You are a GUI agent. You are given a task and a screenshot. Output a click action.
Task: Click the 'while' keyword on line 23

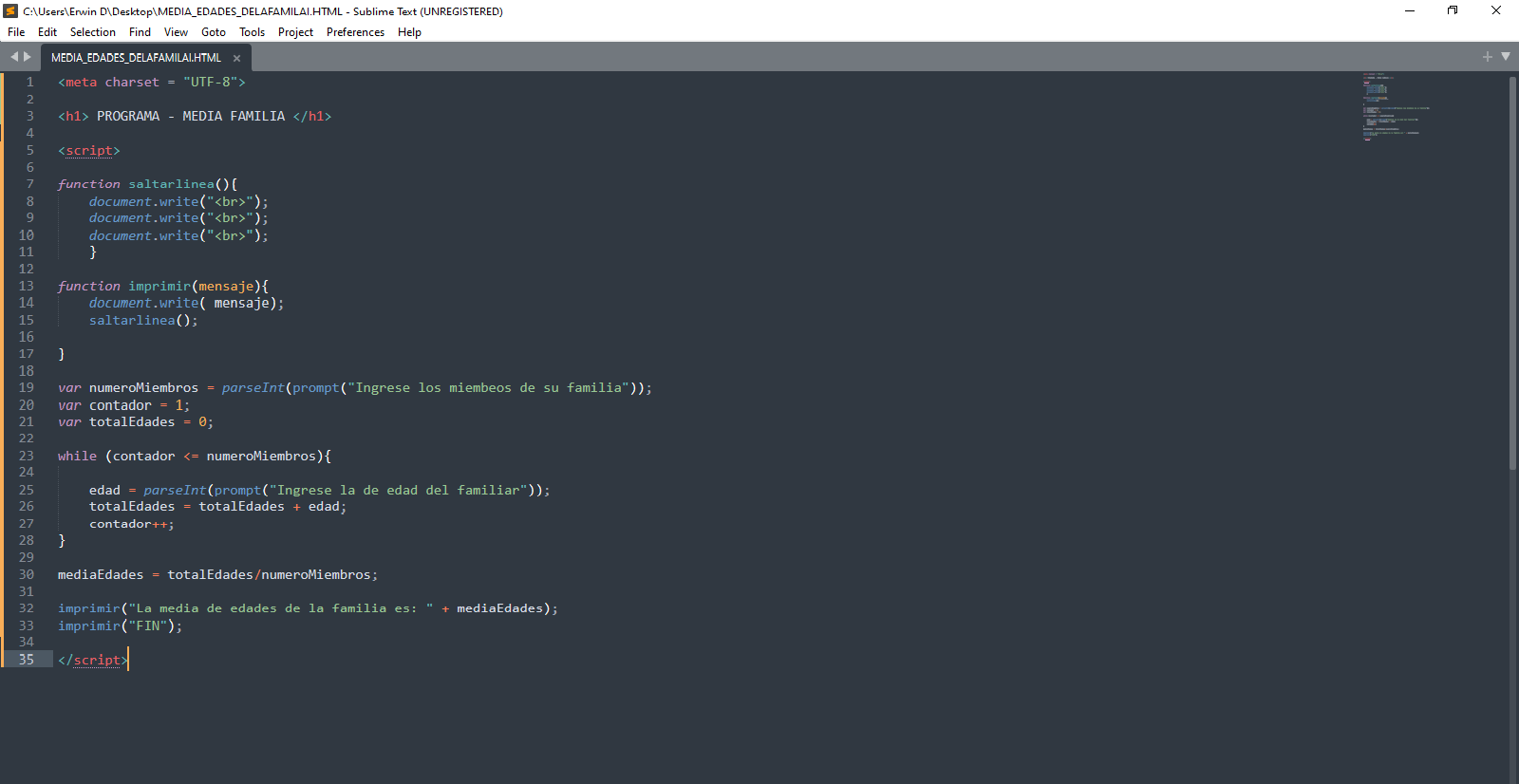(77, 456)
